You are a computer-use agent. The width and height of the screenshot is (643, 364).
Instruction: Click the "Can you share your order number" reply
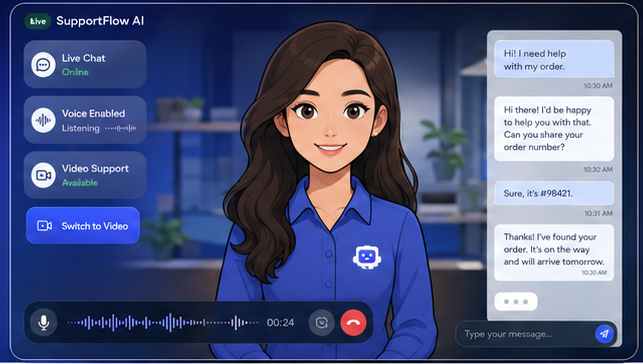554,129
